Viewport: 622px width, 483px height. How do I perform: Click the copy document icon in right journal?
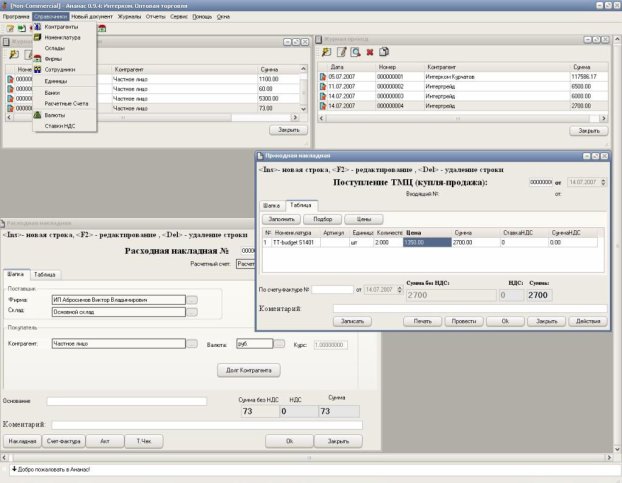pos(384,52)
